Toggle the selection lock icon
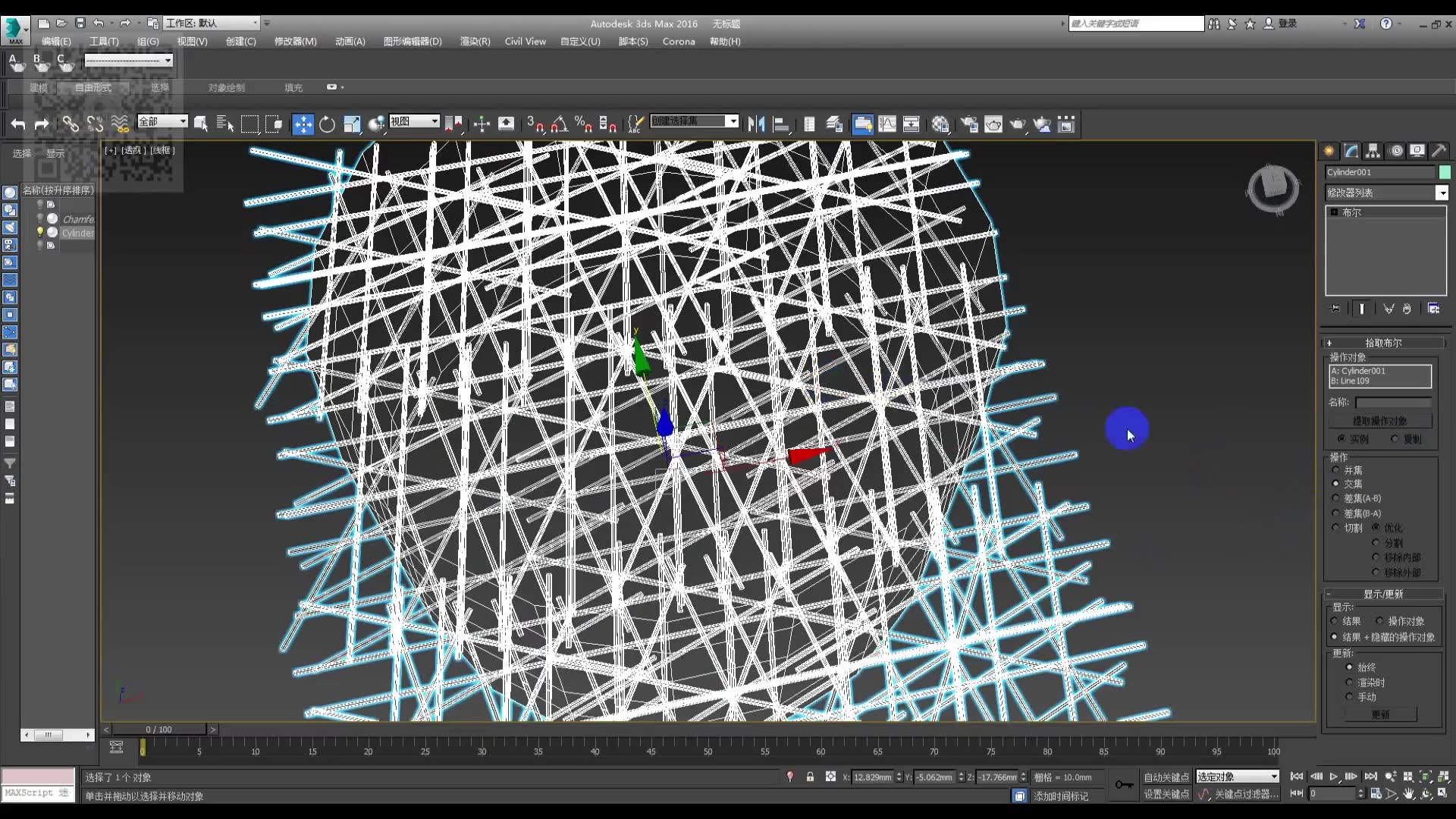This screenshot has height=819, width=1456. pos(810,777)
